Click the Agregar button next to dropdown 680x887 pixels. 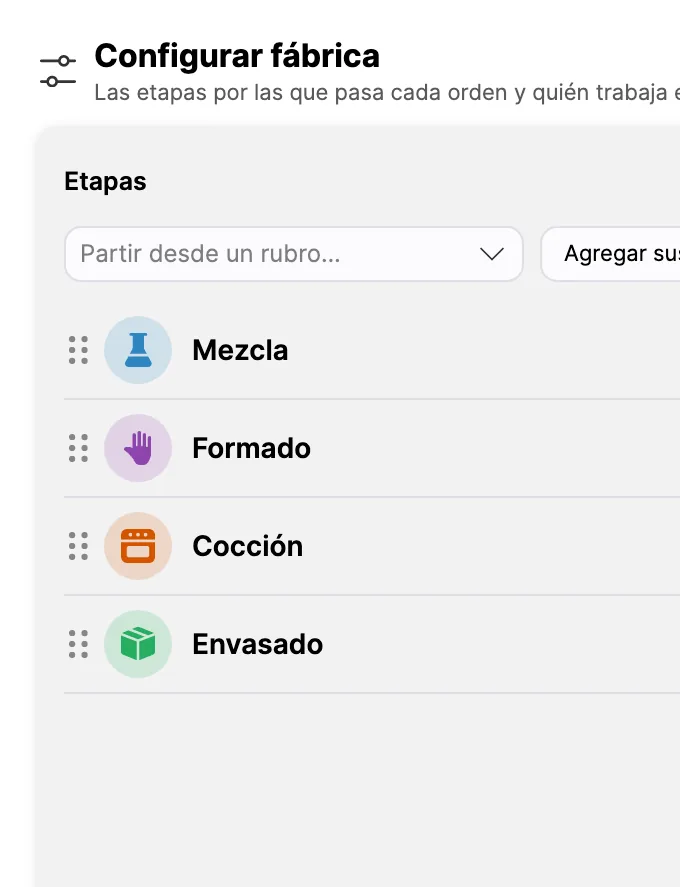point(610,254)
